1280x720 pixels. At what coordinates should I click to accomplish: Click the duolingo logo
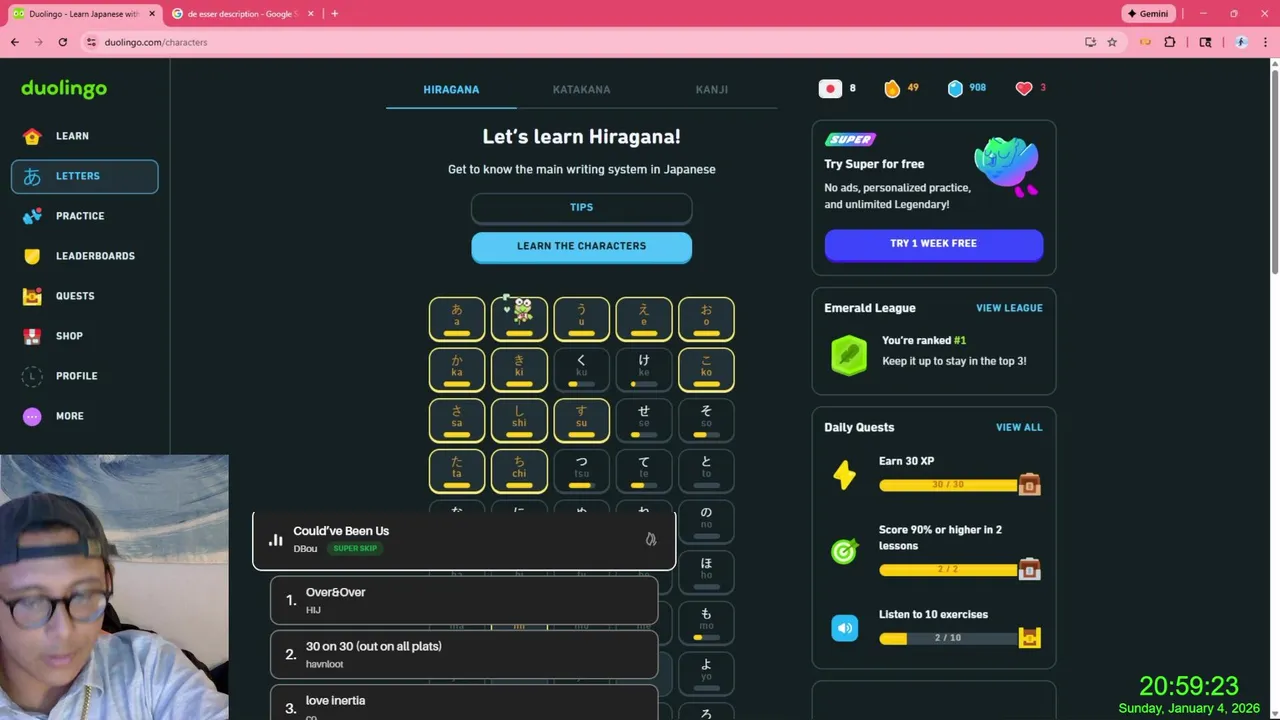pyautogui.click(x=64, y=89)
